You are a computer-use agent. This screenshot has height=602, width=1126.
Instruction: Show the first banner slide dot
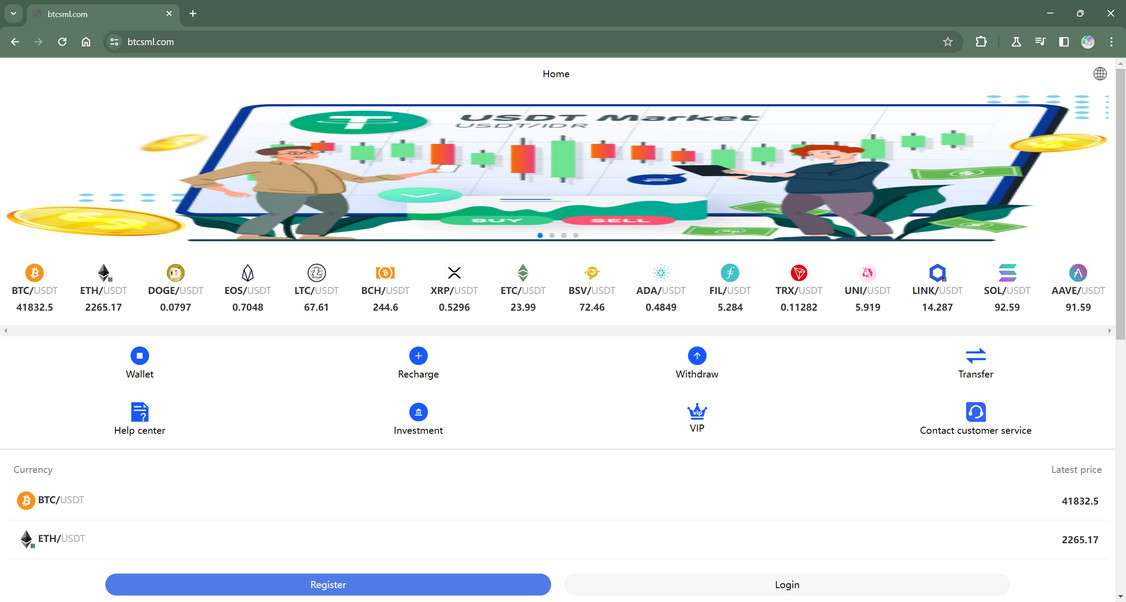540,235
